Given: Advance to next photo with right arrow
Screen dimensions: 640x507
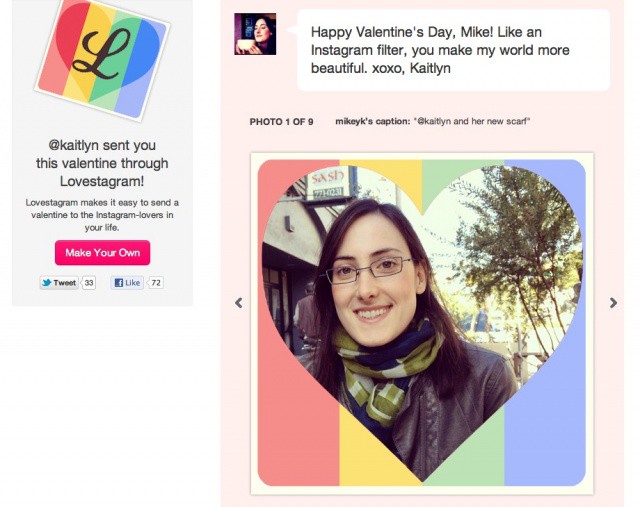Looking at the screenshot, I should point(613,303).
